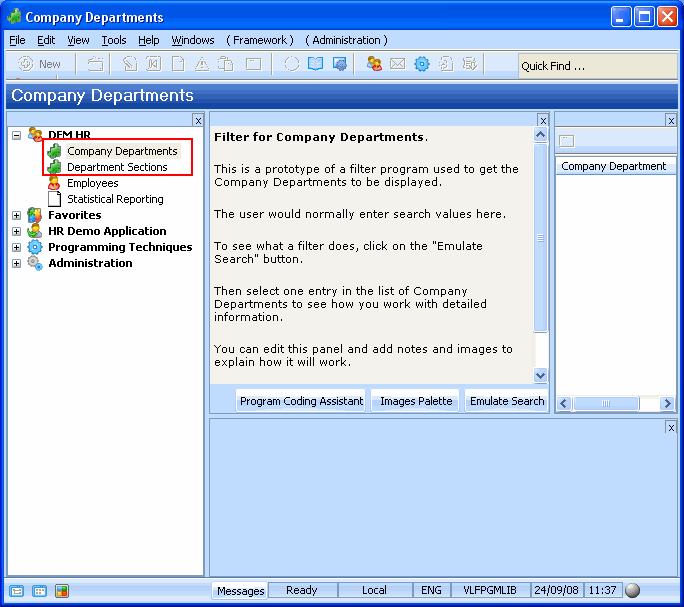Click the window panel icon in toolbar
Image resolution: width=684 pixels, height=607 pixels.
click(253, 64)
